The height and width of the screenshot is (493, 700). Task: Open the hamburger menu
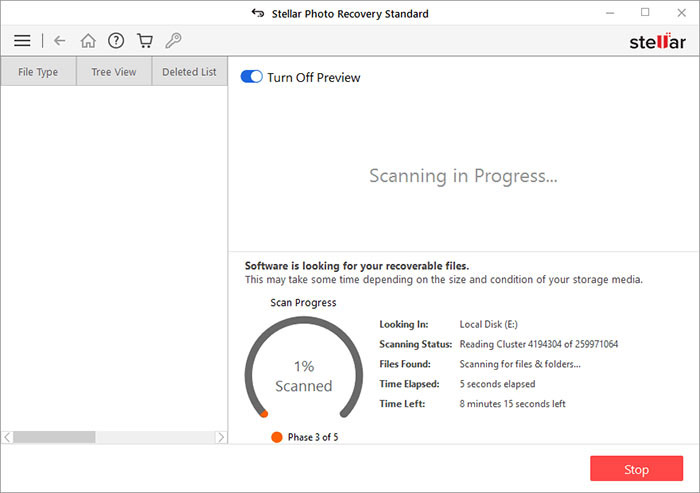coord(22,41)
